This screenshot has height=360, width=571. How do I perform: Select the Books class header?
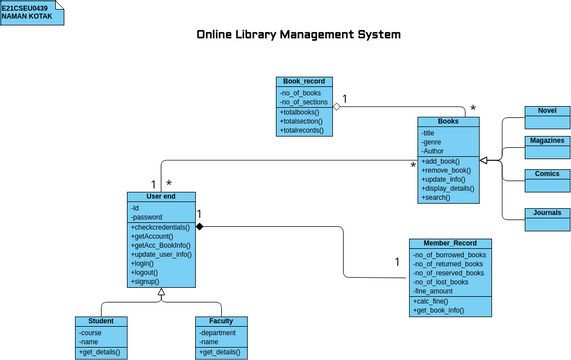coord(448,122)
